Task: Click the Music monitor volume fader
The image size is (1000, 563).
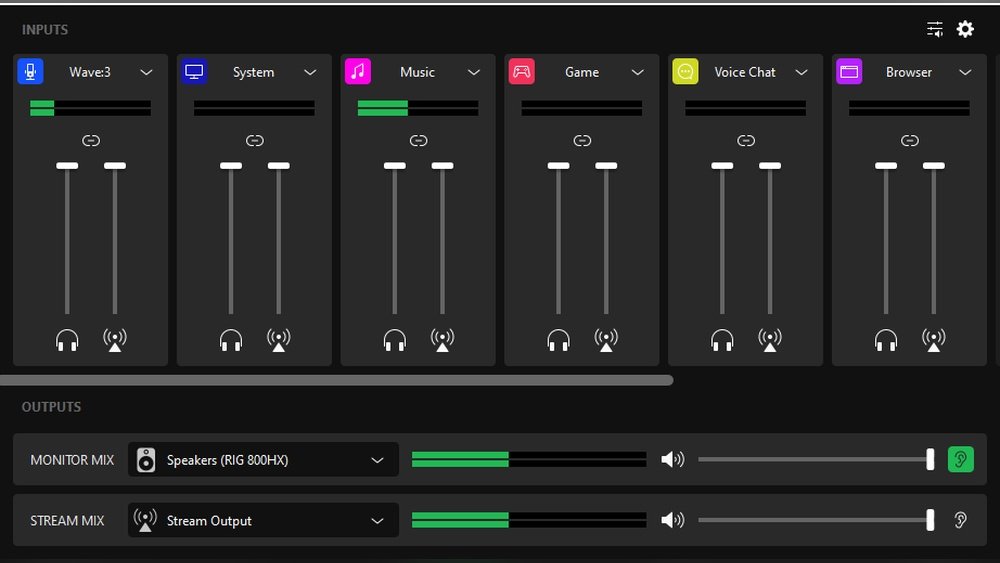Action: click(395, 238)
